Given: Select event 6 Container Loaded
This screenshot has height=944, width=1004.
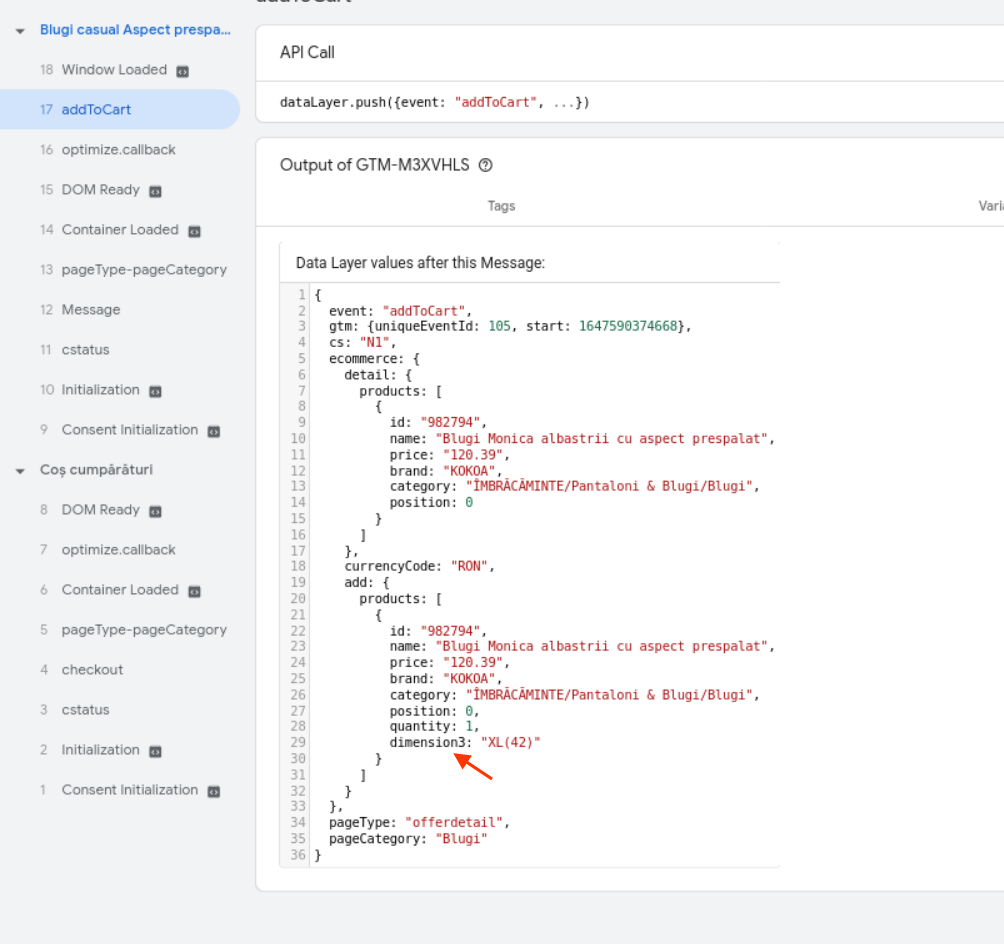Looking at the screenshot, I should [120, 589].
